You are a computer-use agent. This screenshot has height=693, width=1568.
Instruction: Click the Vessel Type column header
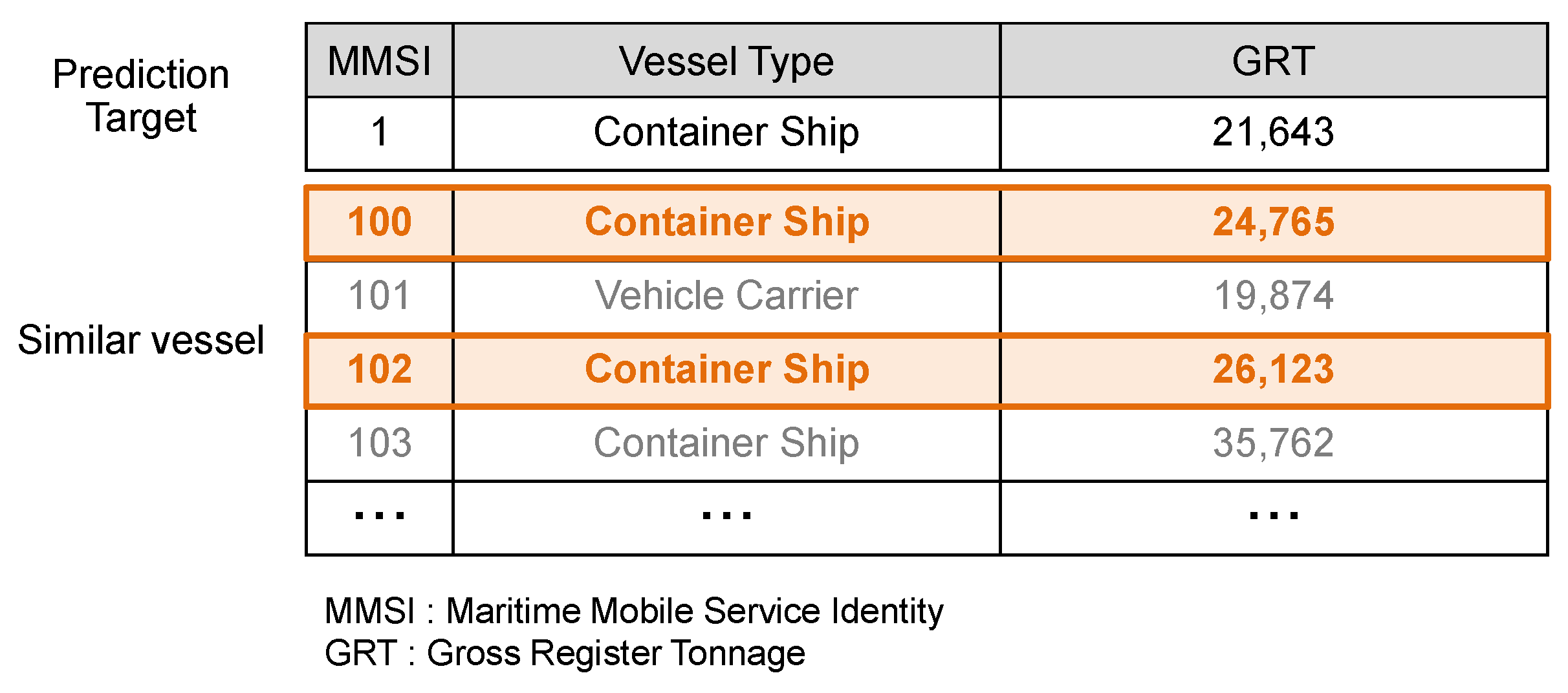tap(726, 61)
